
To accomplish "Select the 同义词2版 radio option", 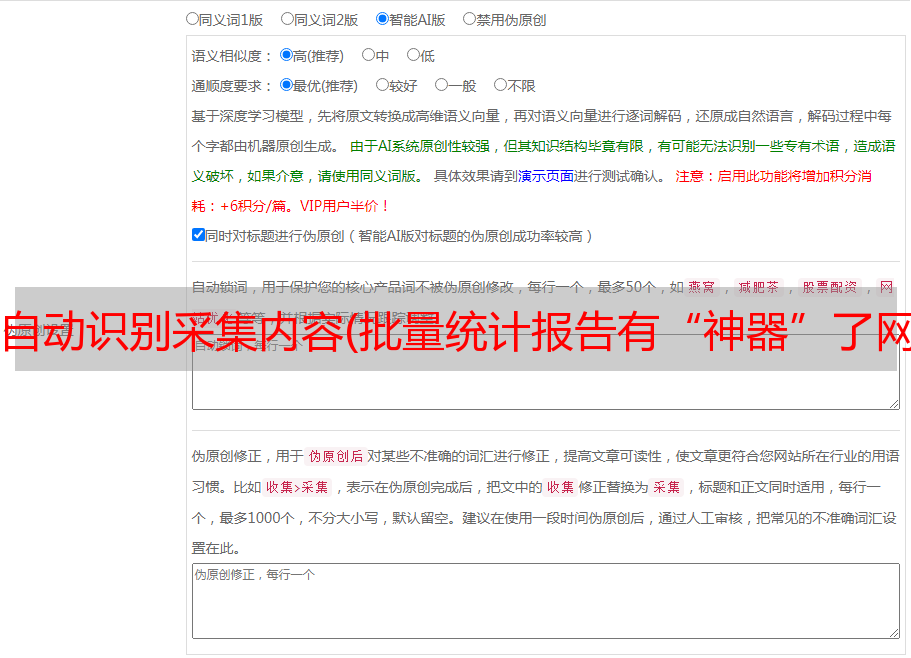I will tap(287, 19).
